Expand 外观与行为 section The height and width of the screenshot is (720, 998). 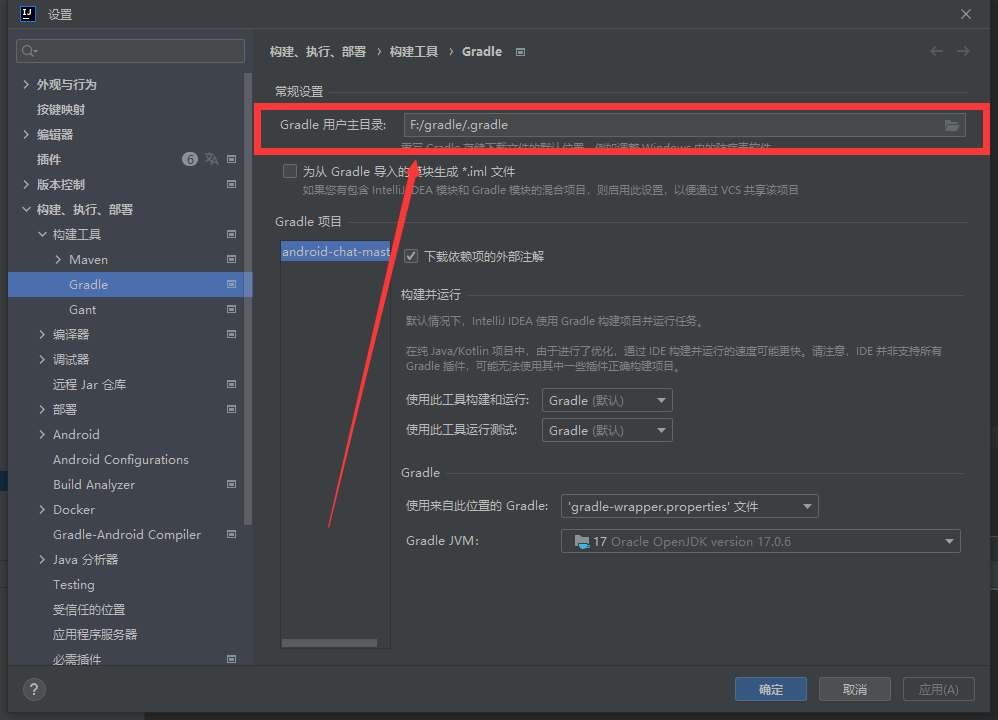(x=26, y=85)
